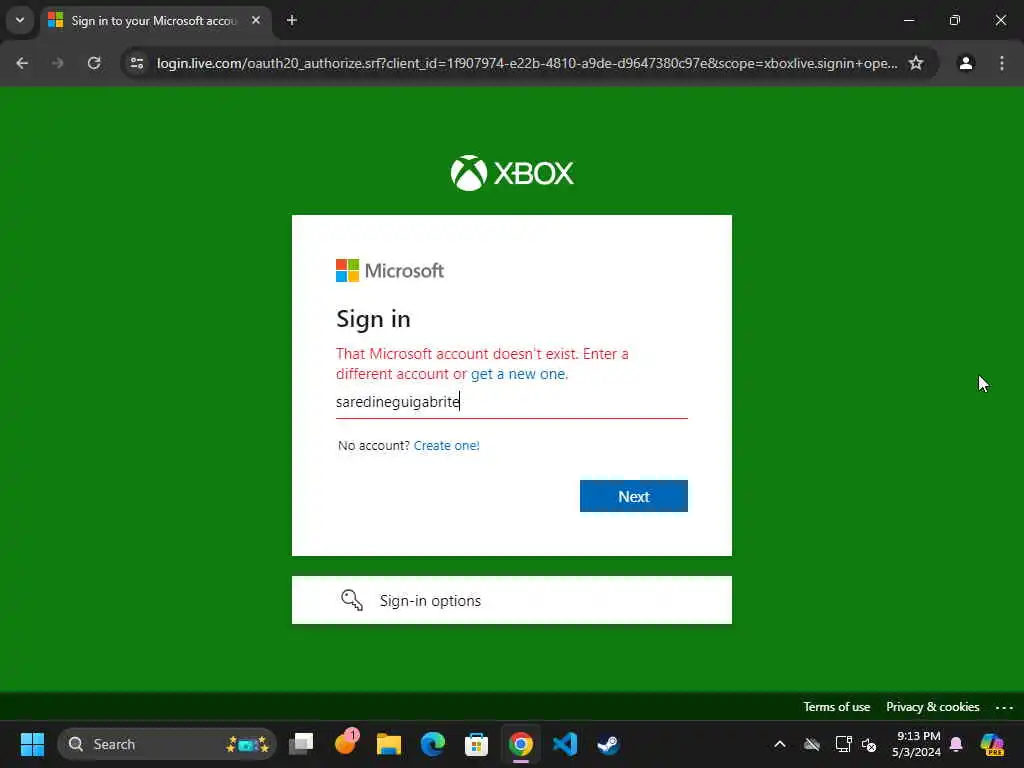Image resolution: width=1024 pixels, height=768 pixels.
Task: Open Steam from the taskbar
Action: (x=608, y=744)
